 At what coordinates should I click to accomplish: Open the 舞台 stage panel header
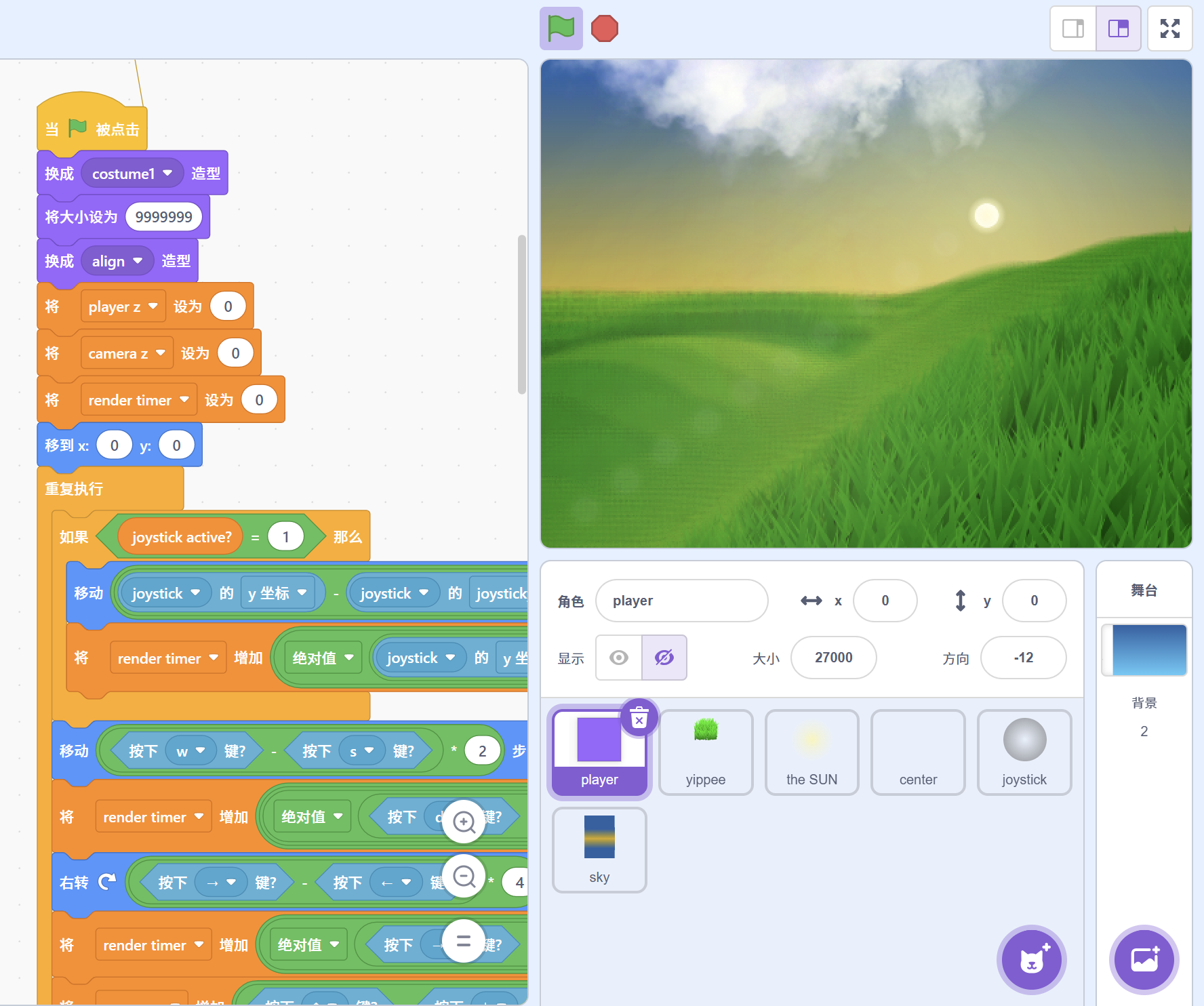pos(1144,590)
